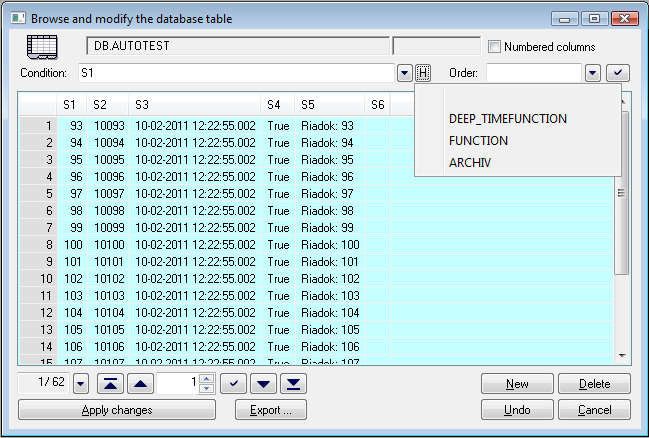Confirm the Order with the checkmark button

[x=619, y=73]
